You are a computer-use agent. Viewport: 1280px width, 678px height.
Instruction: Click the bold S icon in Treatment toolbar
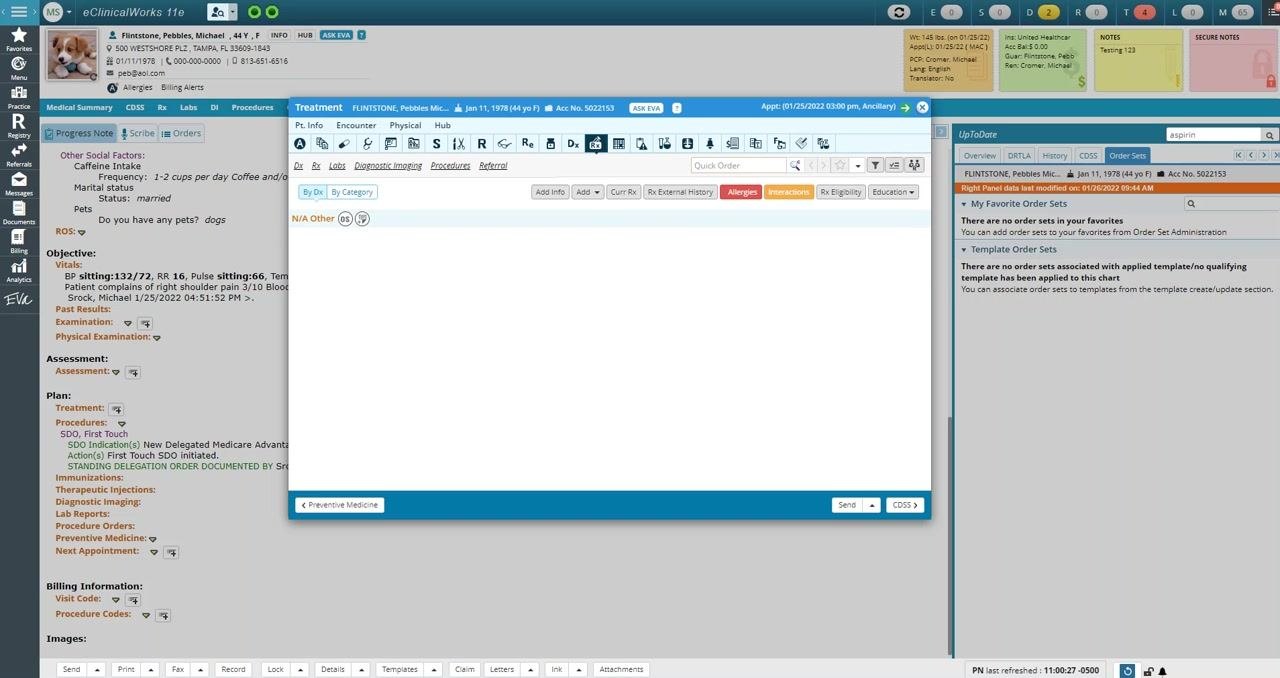point(436,144)
